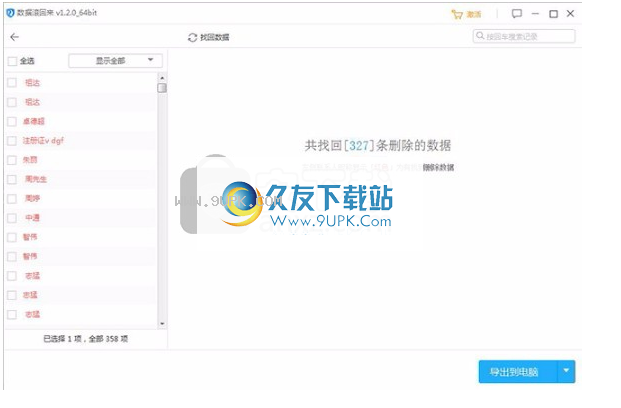
Task: Check the box for 周婷
Action: pos(12,199)
